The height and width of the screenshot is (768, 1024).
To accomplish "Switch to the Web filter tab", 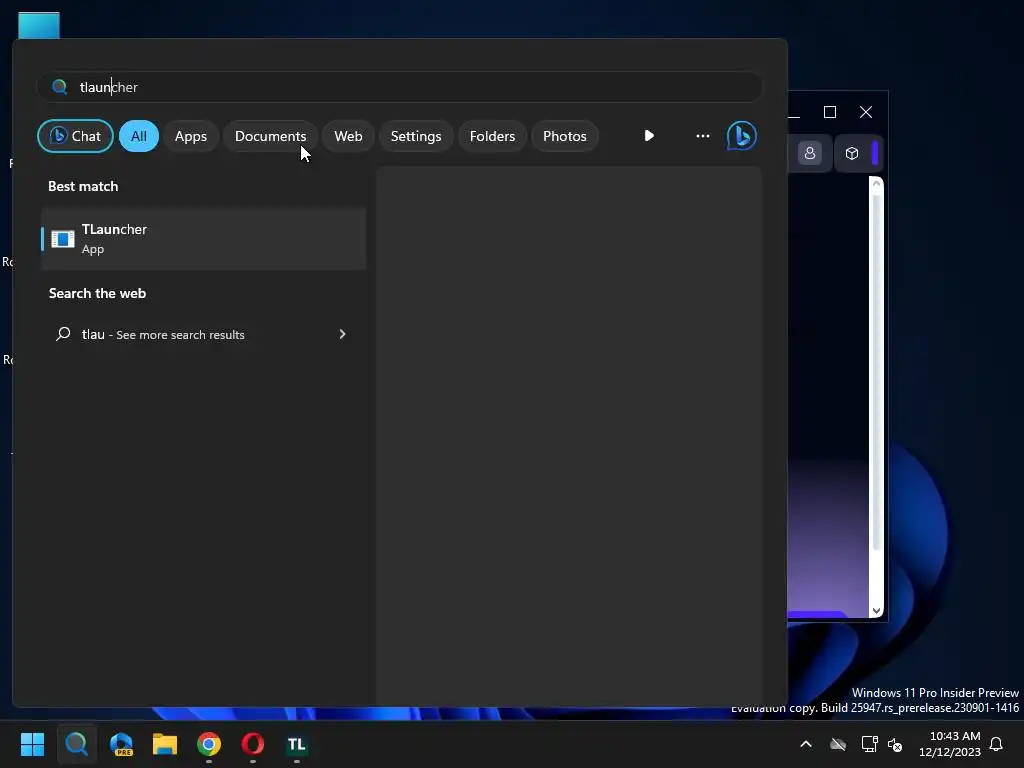I will [348, 136].
